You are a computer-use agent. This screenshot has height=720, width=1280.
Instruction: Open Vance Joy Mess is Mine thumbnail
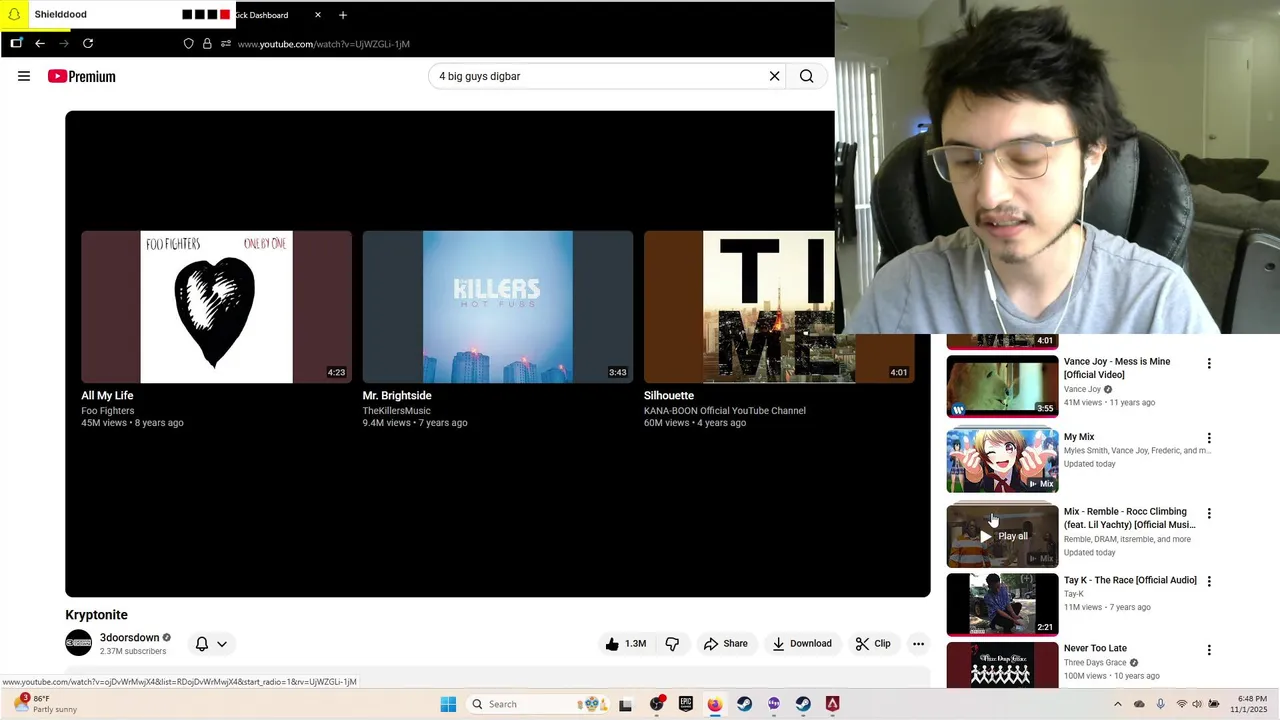[x=1002, y=386]
